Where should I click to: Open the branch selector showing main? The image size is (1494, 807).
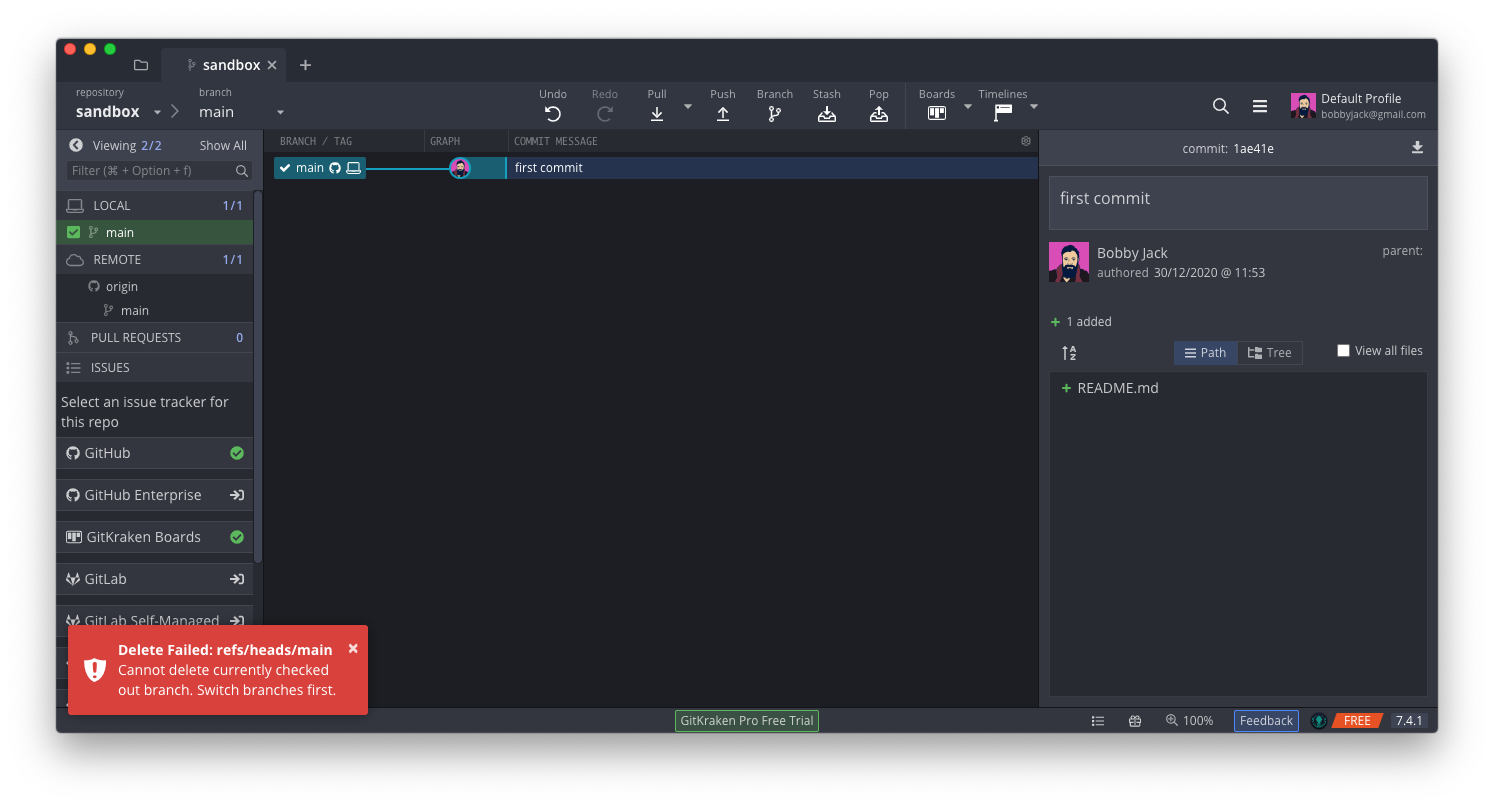click(280, 112)
